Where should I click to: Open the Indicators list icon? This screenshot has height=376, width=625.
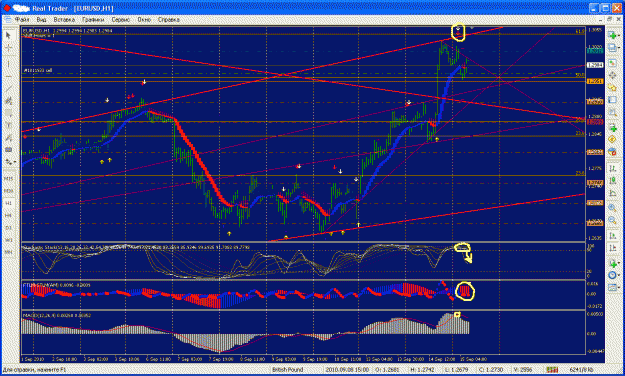coord(612,264)
